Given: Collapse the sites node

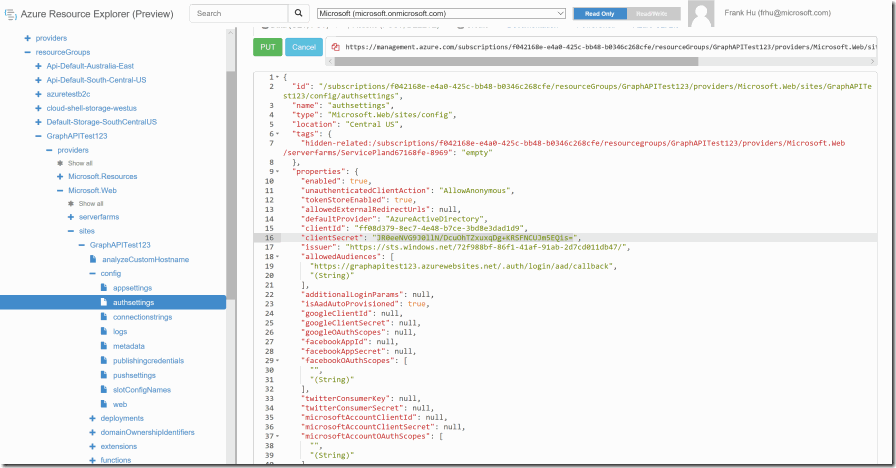Looking at the screenshot, I should pyautogui.click(x=71, y=231).
